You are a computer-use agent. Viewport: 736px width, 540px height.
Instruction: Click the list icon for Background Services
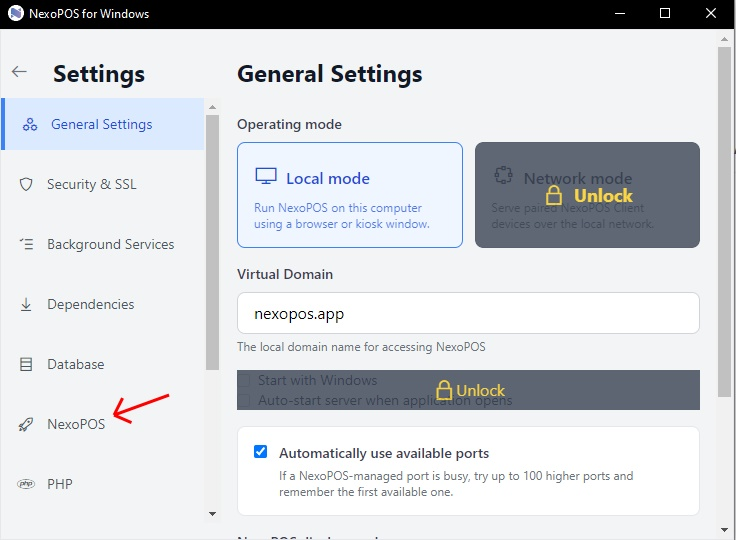(26, 244)
